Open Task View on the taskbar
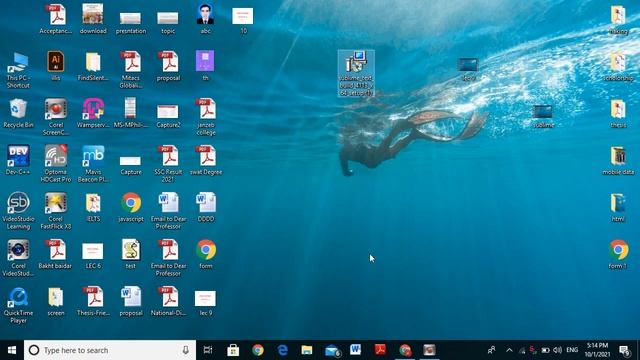 208,350
